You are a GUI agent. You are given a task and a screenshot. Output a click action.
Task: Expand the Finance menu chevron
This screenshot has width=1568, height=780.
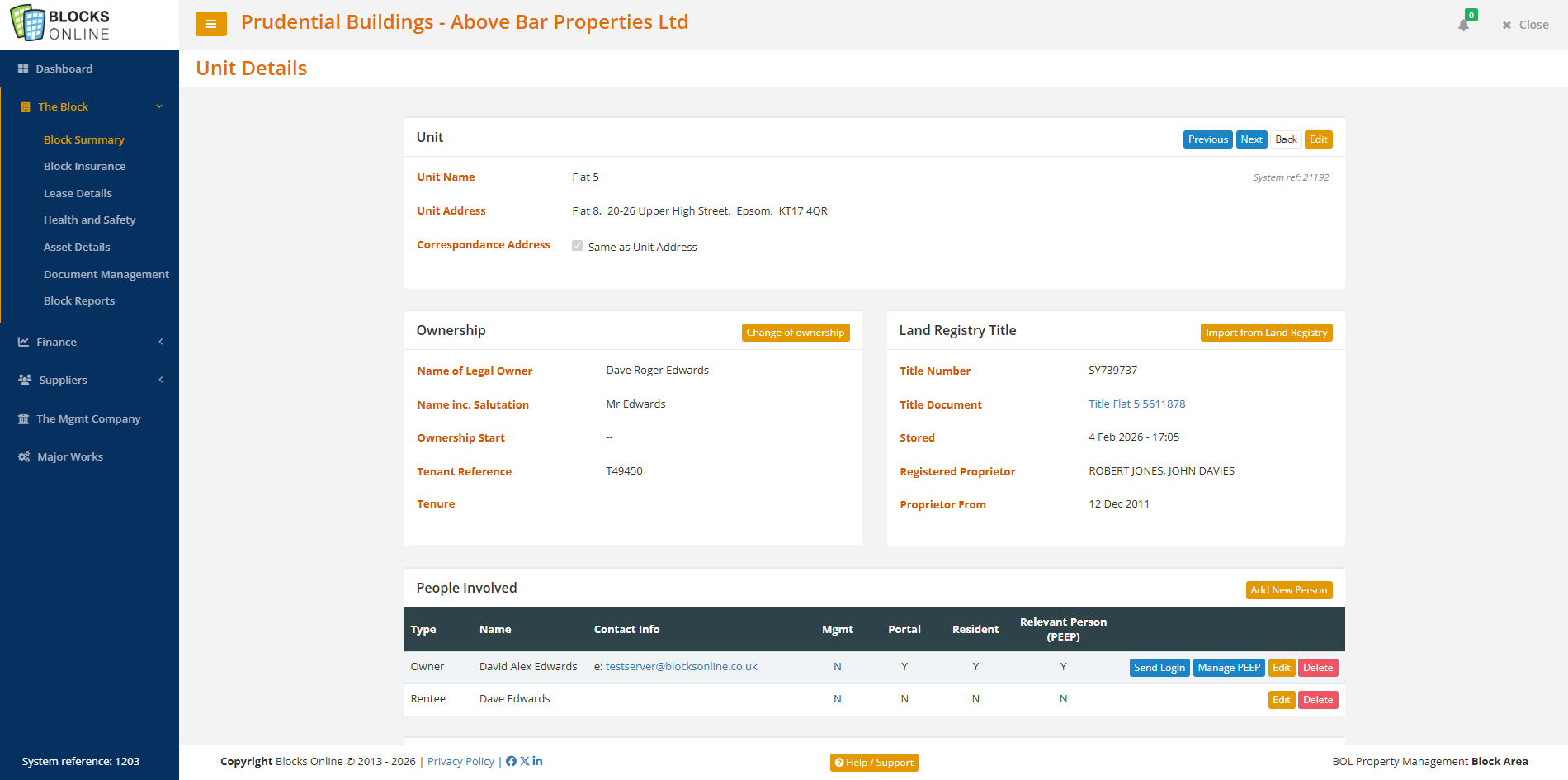tap(161, 342)
